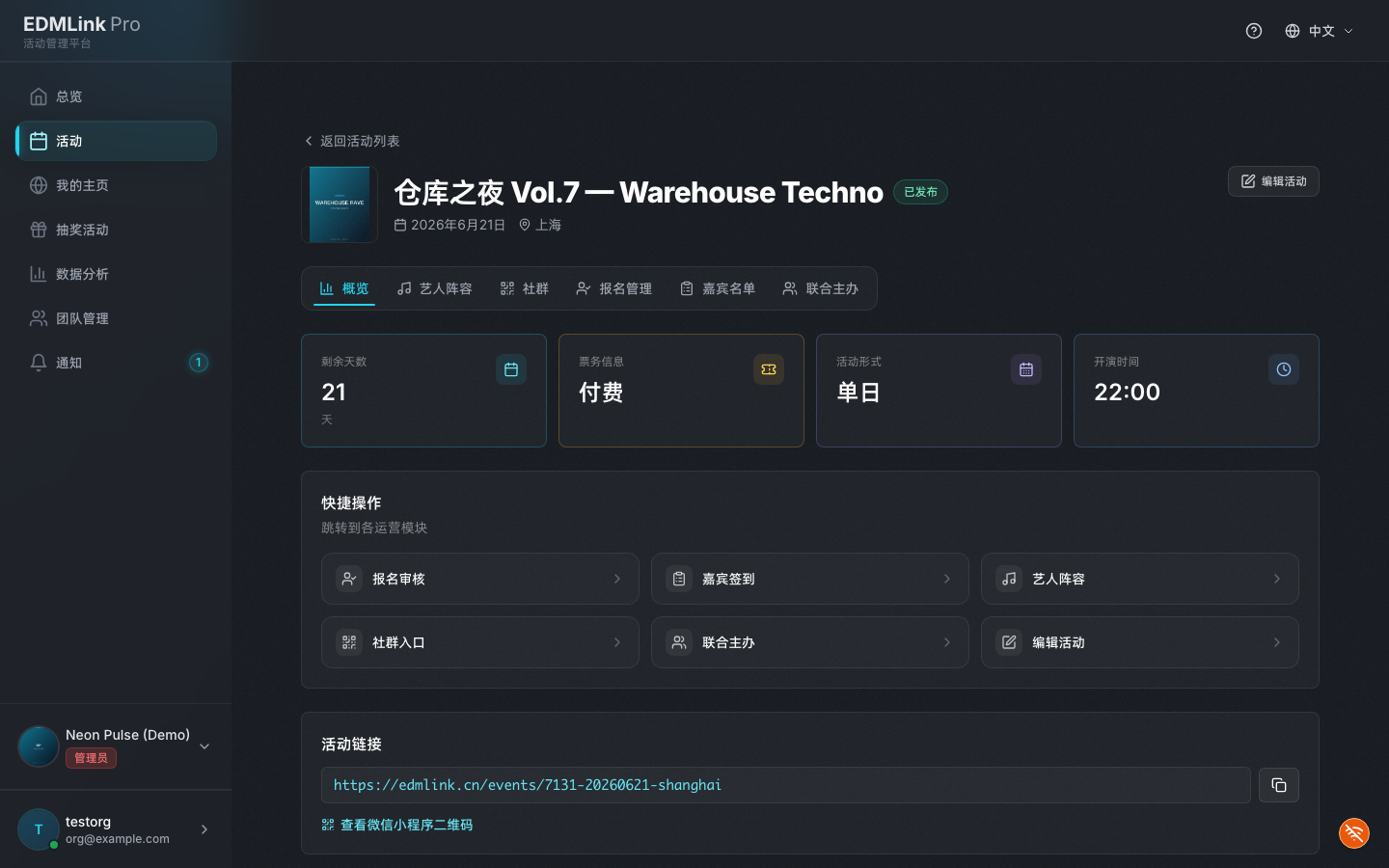Open 团队管理 sidebar item
The image size is (1389, 868).
point(116,318)
